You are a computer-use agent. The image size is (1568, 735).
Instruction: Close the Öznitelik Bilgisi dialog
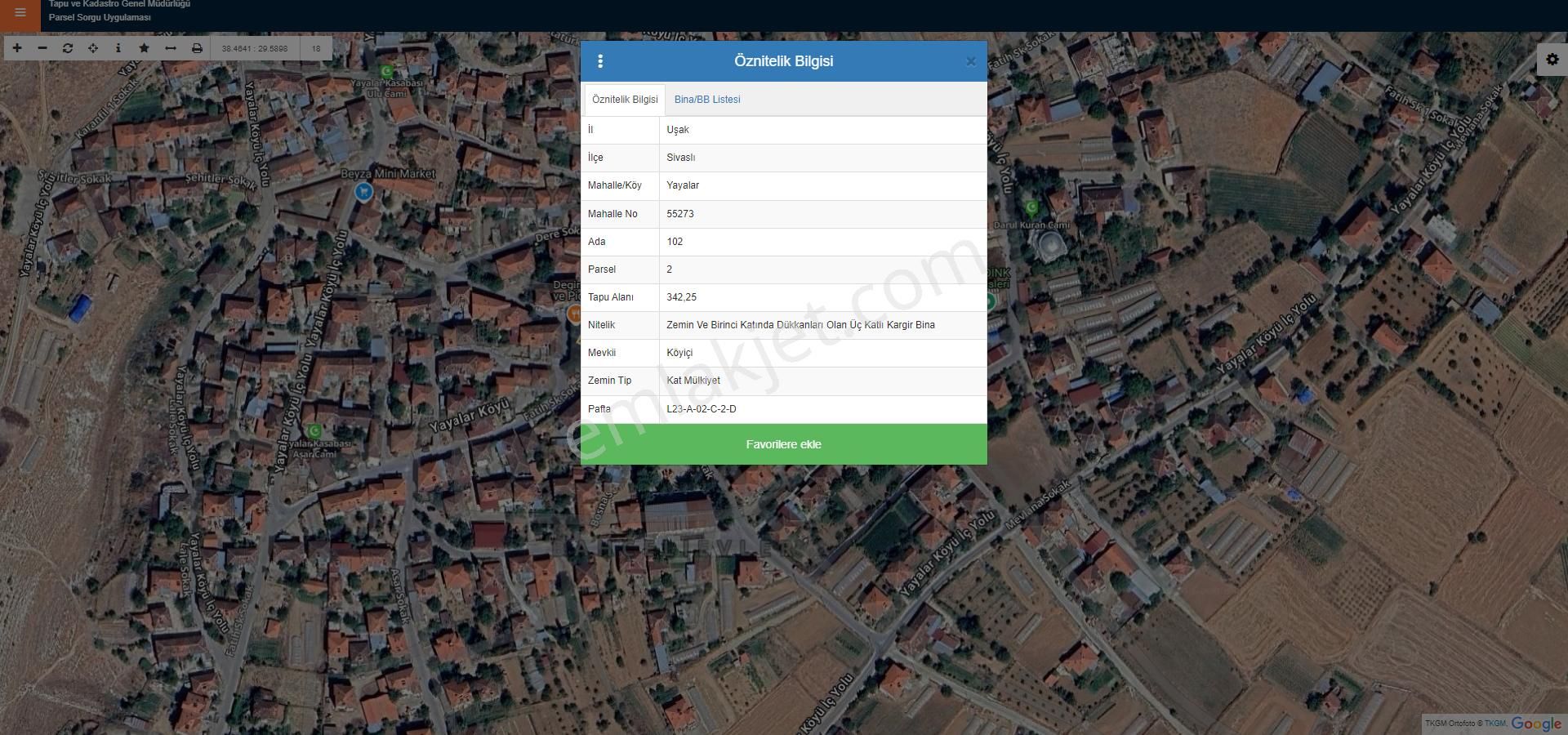coord(970,61)
